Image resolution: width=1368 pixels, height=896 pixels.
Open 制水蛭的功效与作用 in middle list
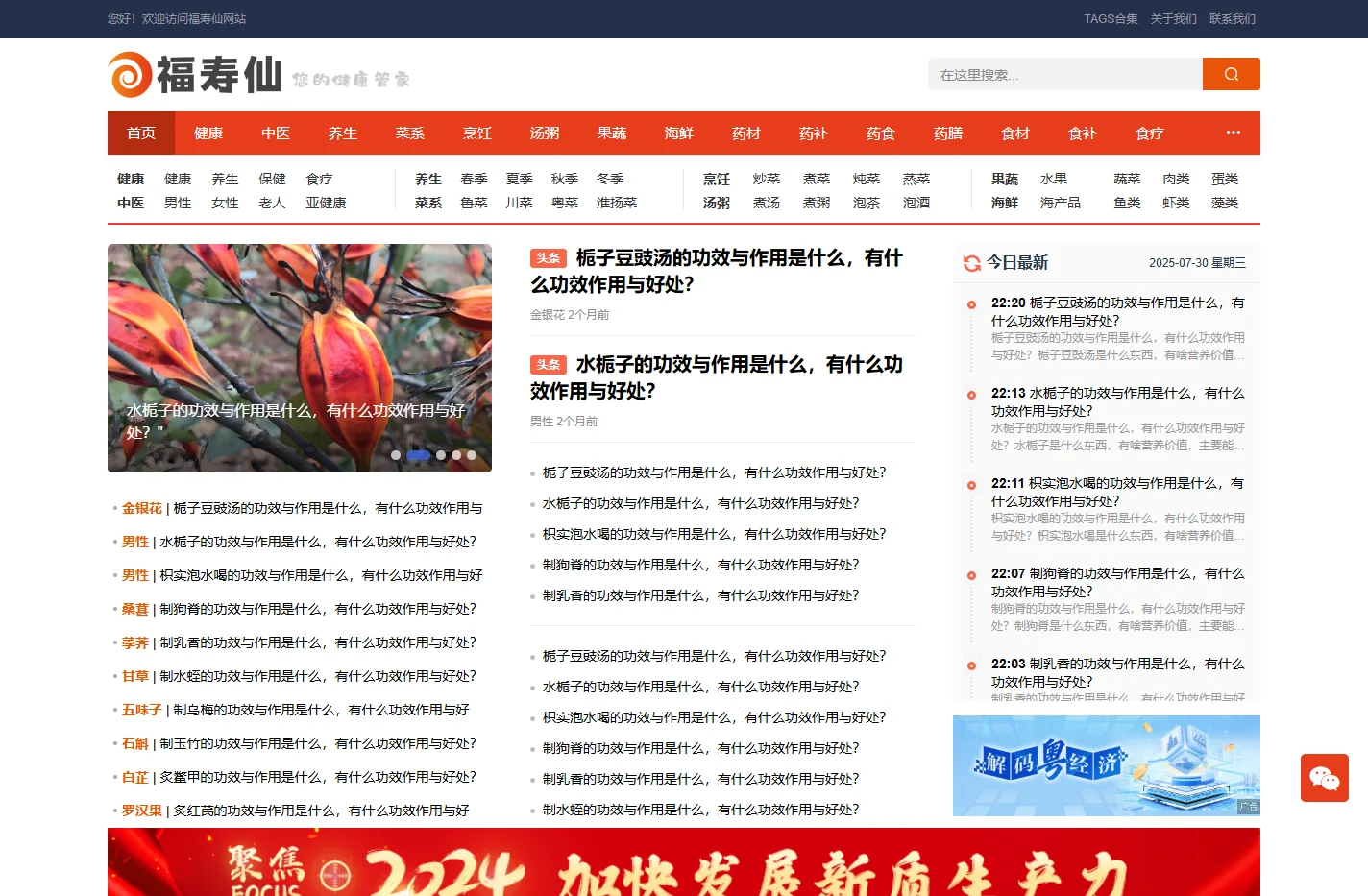pos(700,810)
